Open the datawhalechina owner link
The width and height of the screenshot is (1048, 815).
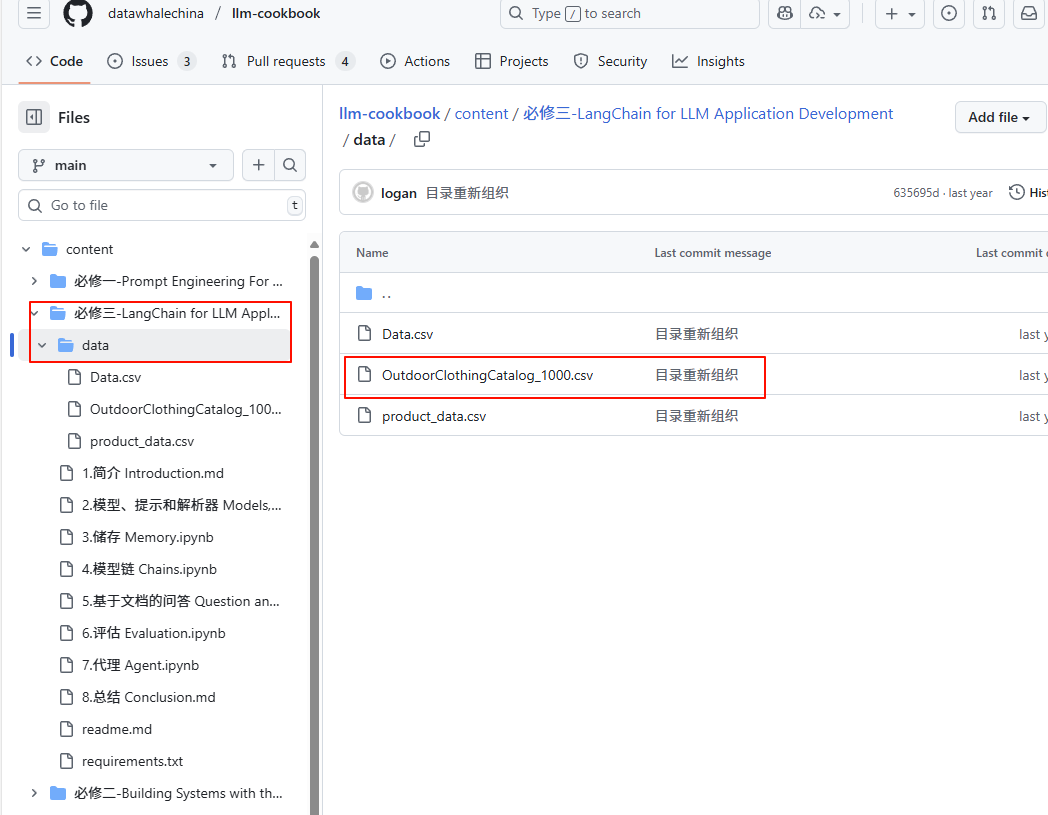(x=156, y=13)
